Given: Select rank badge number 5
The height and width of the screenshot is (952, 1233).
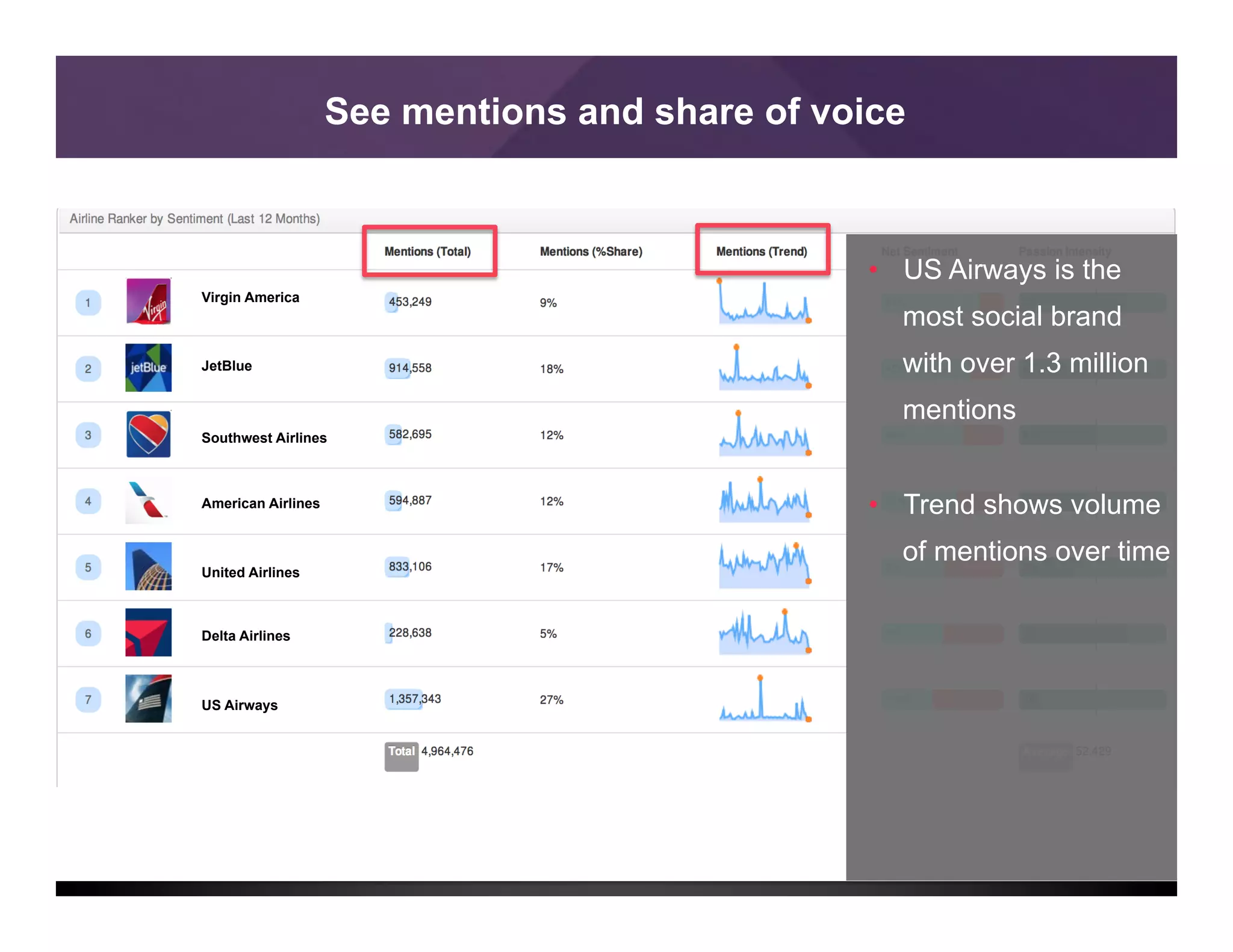Looking at the screenshot, I should (x=88, y=567).
